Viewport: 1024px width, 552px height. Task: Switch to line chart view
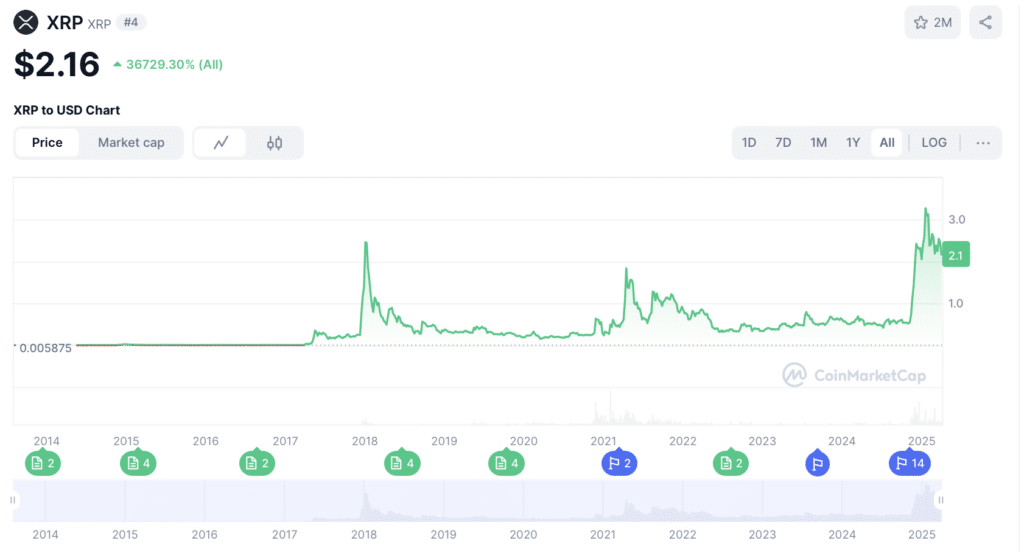[220, 142]
